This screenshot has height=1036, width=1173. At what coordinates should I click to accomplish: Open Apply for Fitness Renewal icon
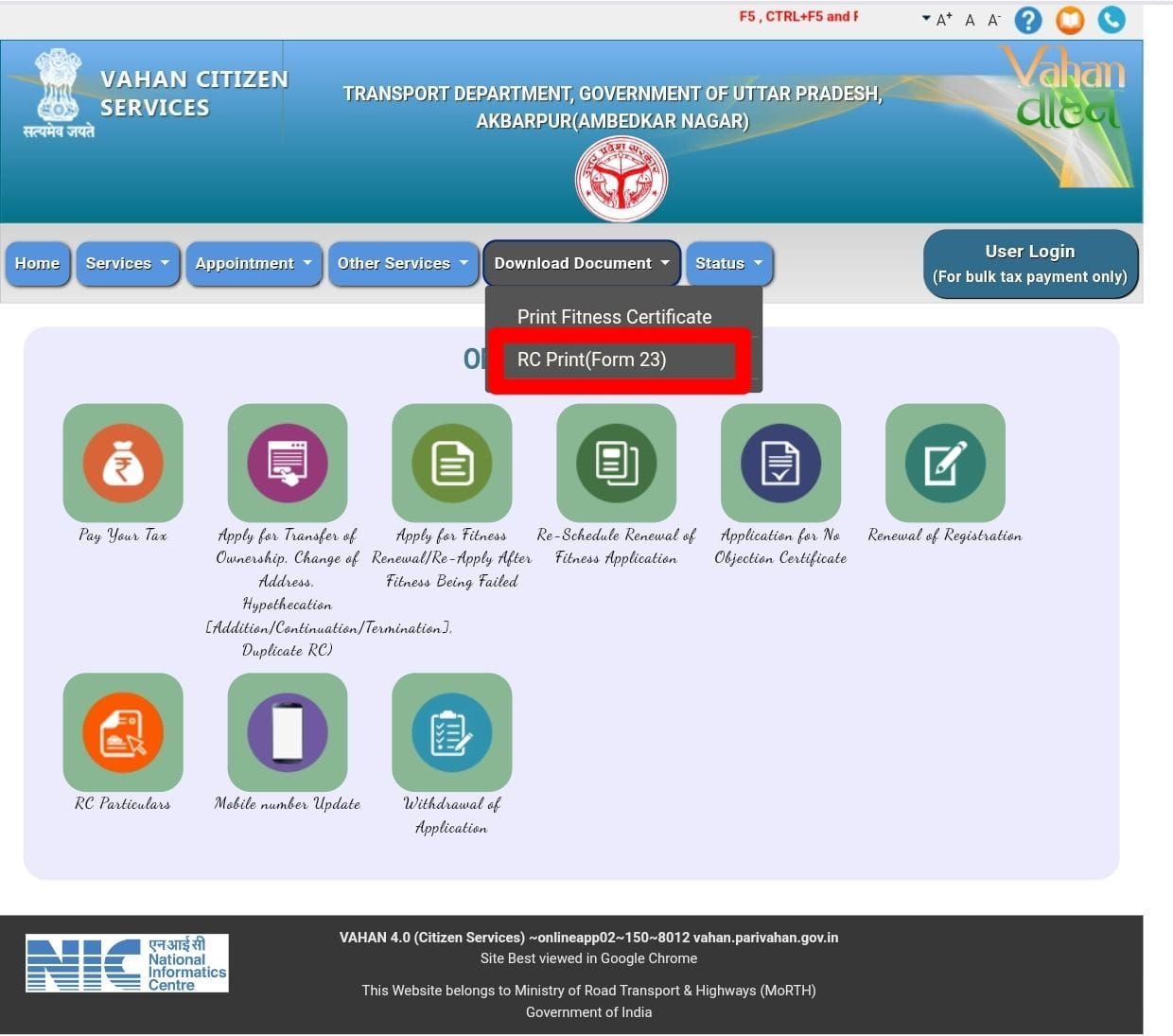(x=452, y=463)
